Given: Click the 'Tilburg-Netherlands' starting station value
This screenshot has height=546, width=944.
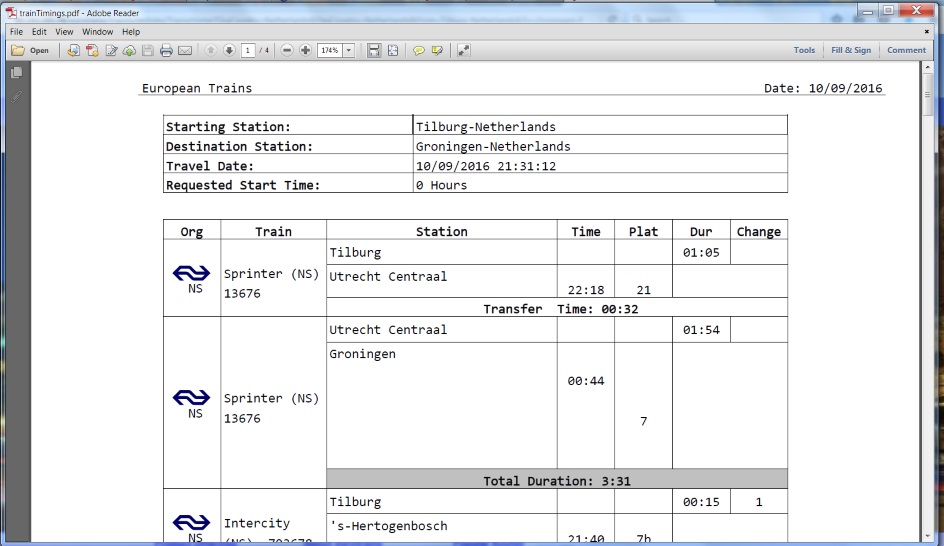Looking at the screenshot, I should point(486,127).
